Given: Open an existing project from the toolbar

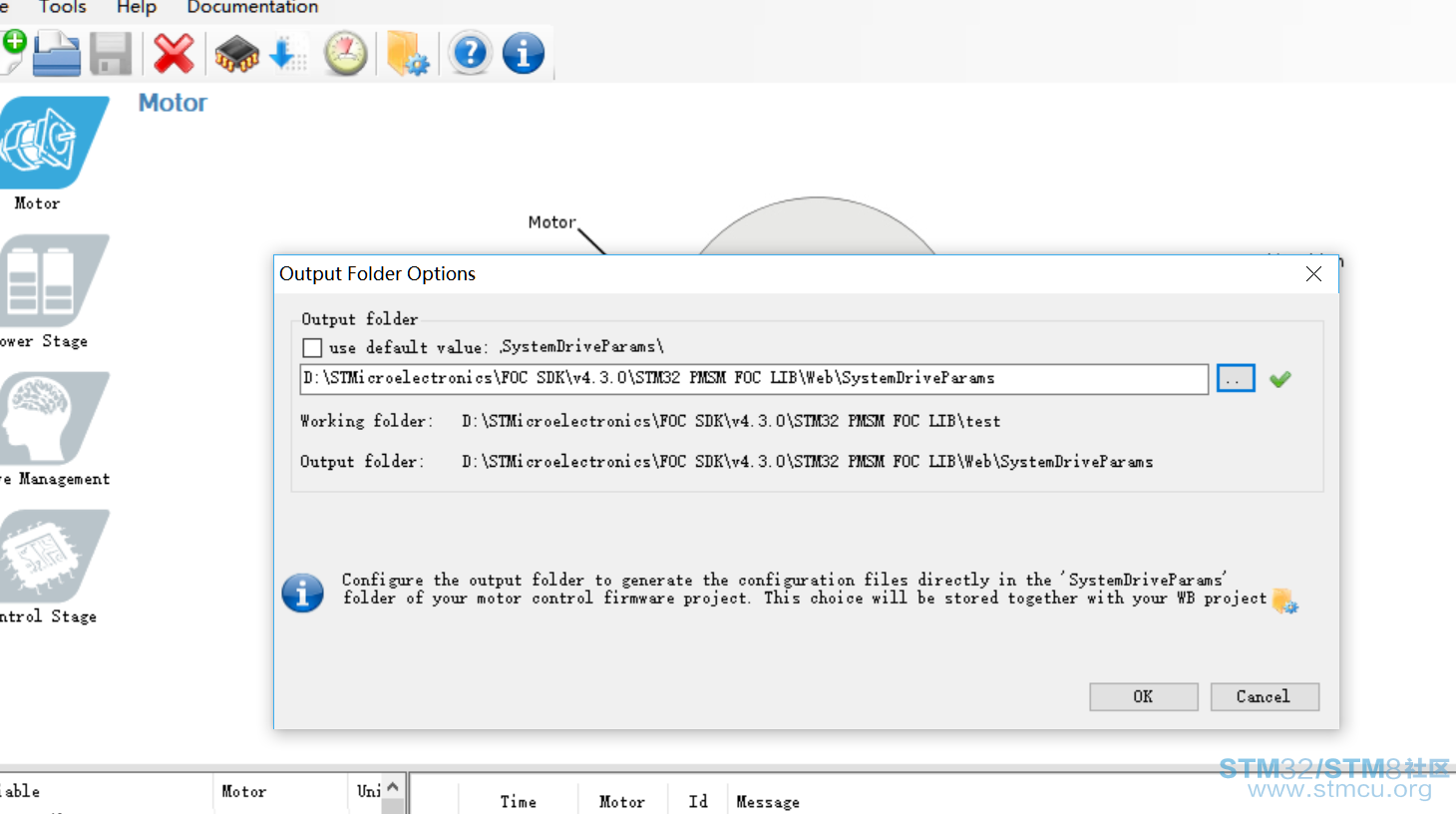Looking at the screenshot, I should [x=57, y=53].
